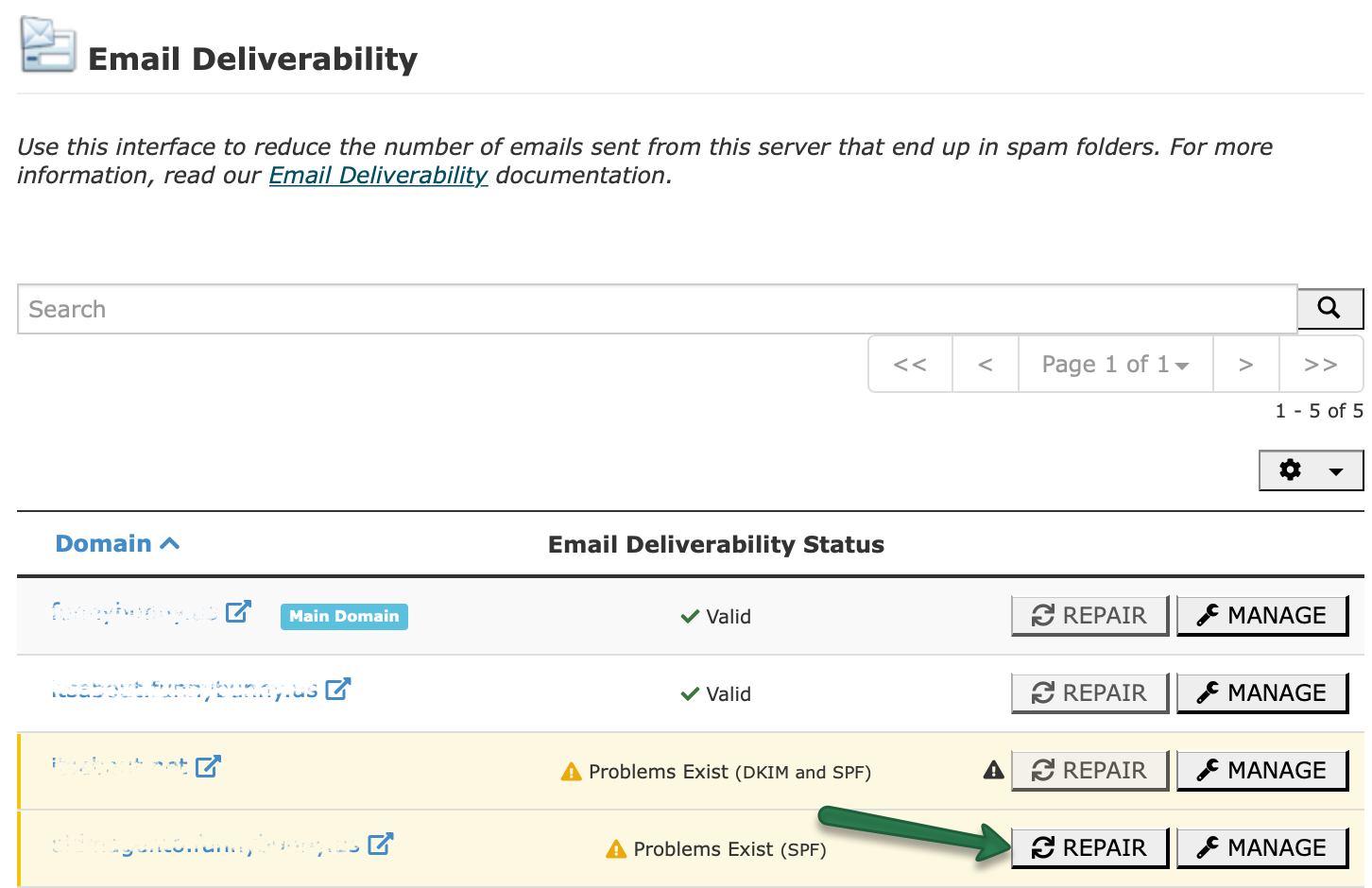Viewport: 1372px width, 888px height.
Task: Open the Email Deliverability documentation link
Action: coord(378,176)
